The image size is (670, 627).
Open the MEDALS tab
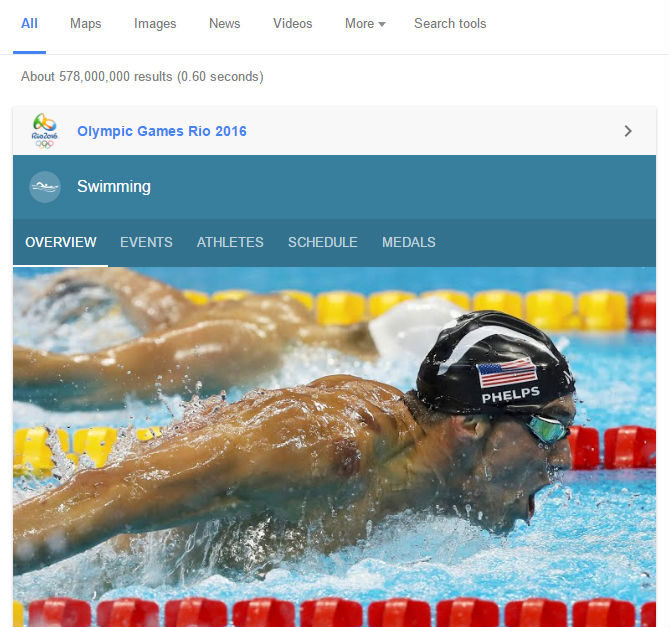tap(408, 242)
